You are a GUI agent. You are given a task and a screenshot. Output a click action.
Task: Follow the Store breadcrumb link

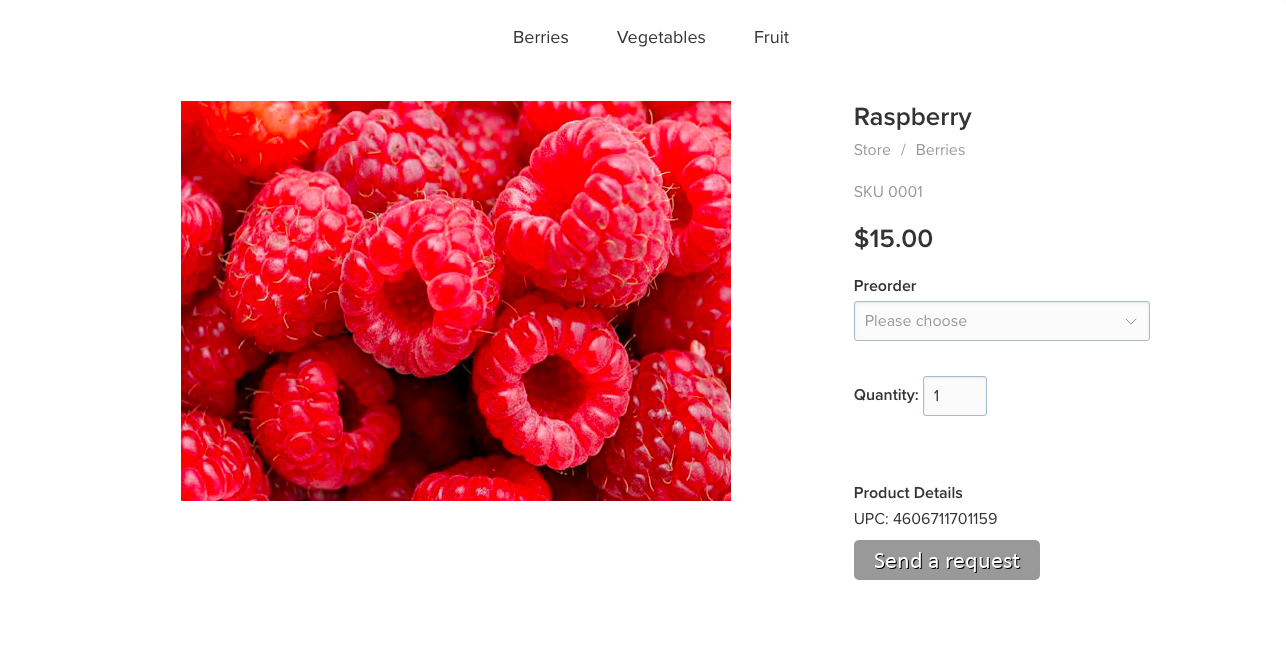point(872,150)
